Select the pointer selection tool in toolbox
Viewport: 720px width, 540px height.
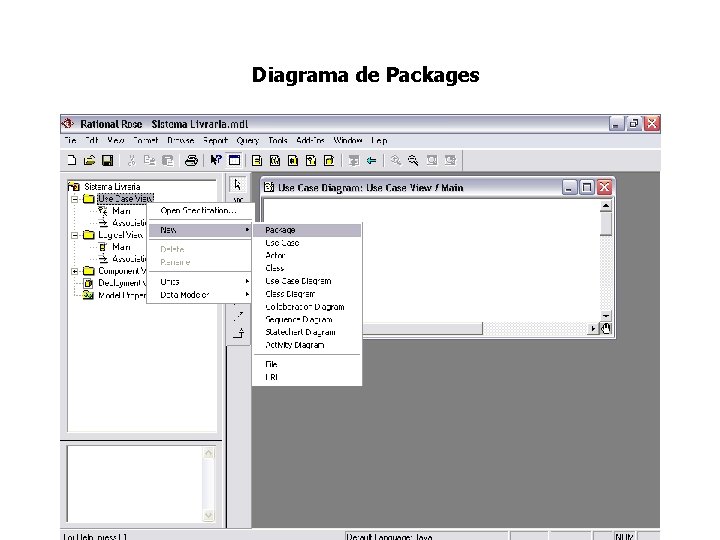[237, 185]
